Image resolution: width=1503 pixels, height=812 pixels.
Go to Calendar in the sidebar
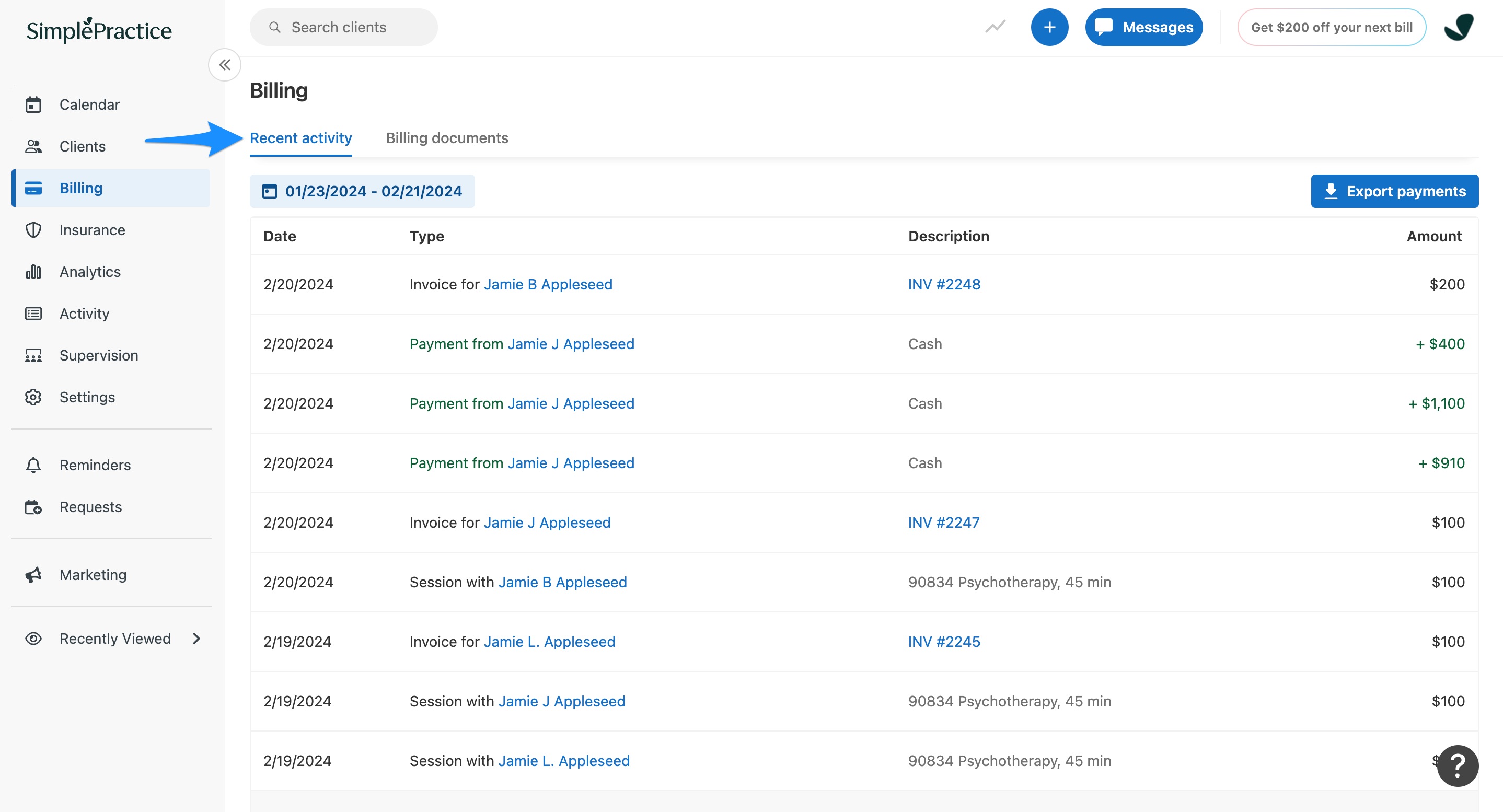click(x=89, y=105)
